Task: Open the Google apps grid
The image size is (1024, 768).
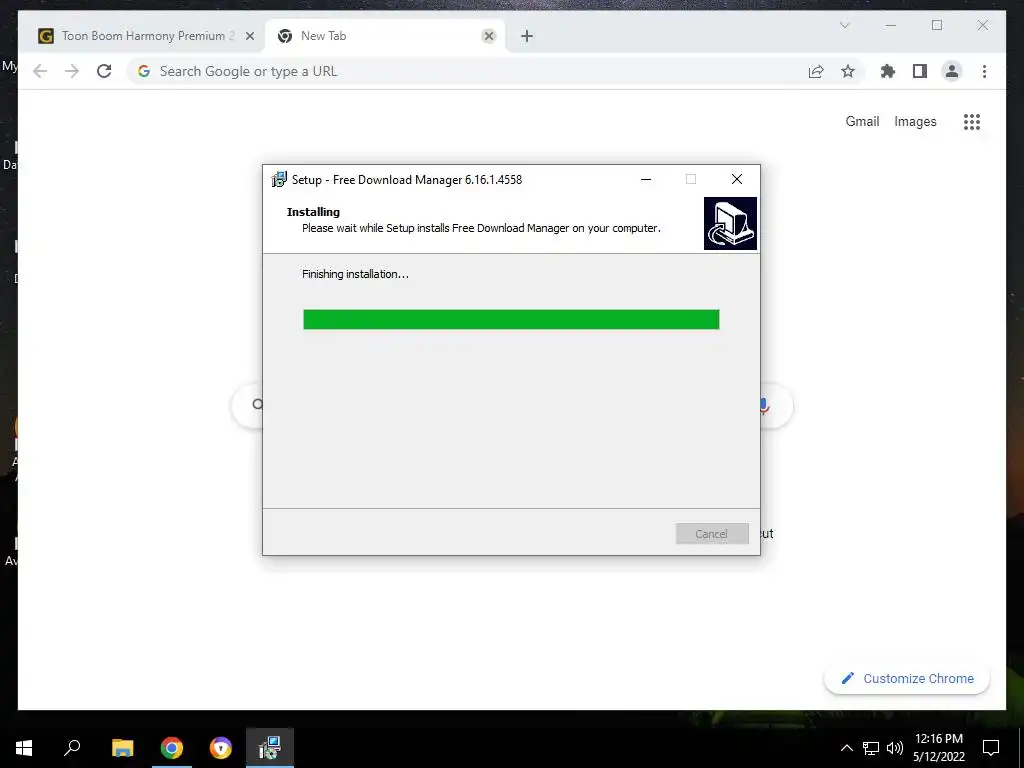Action: [972, 121]
